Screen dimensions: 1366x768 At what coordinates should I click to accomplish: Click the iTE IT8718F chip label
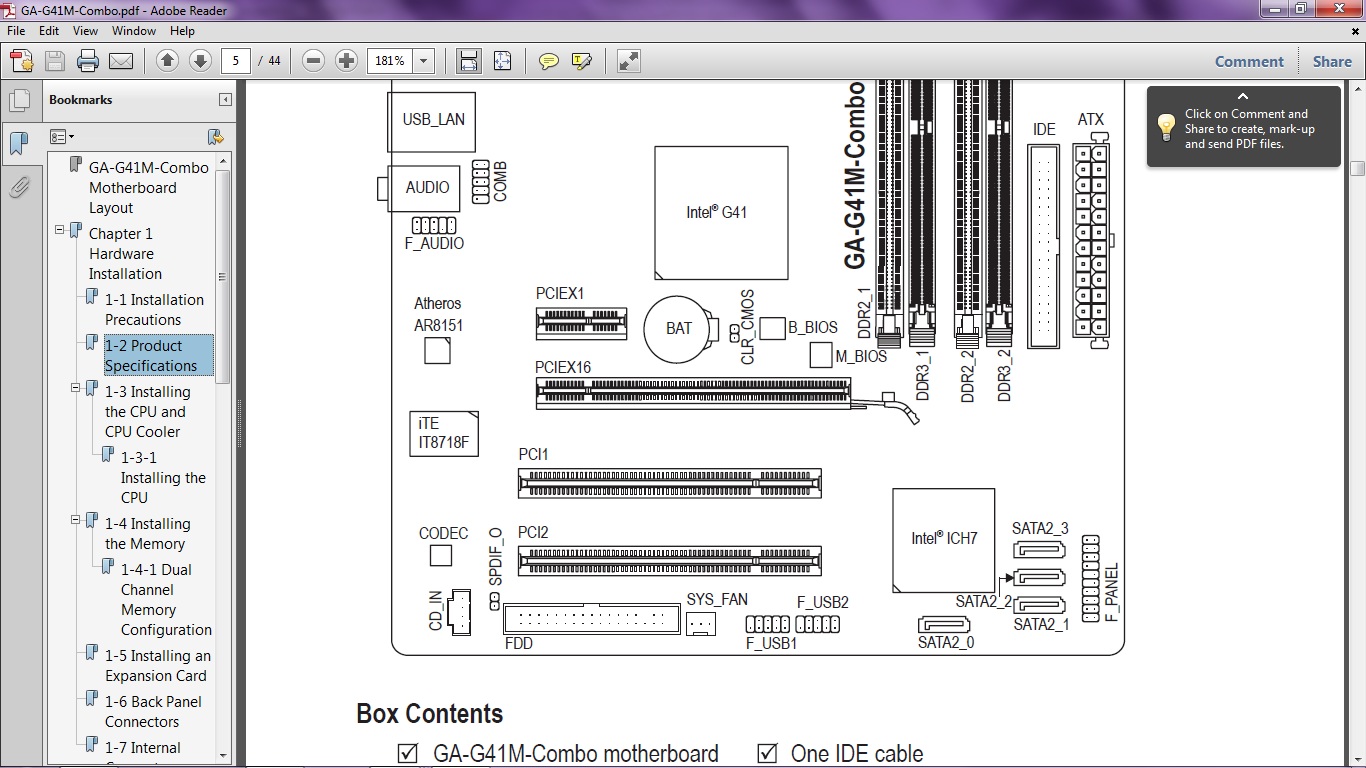[x=443, y=433]
